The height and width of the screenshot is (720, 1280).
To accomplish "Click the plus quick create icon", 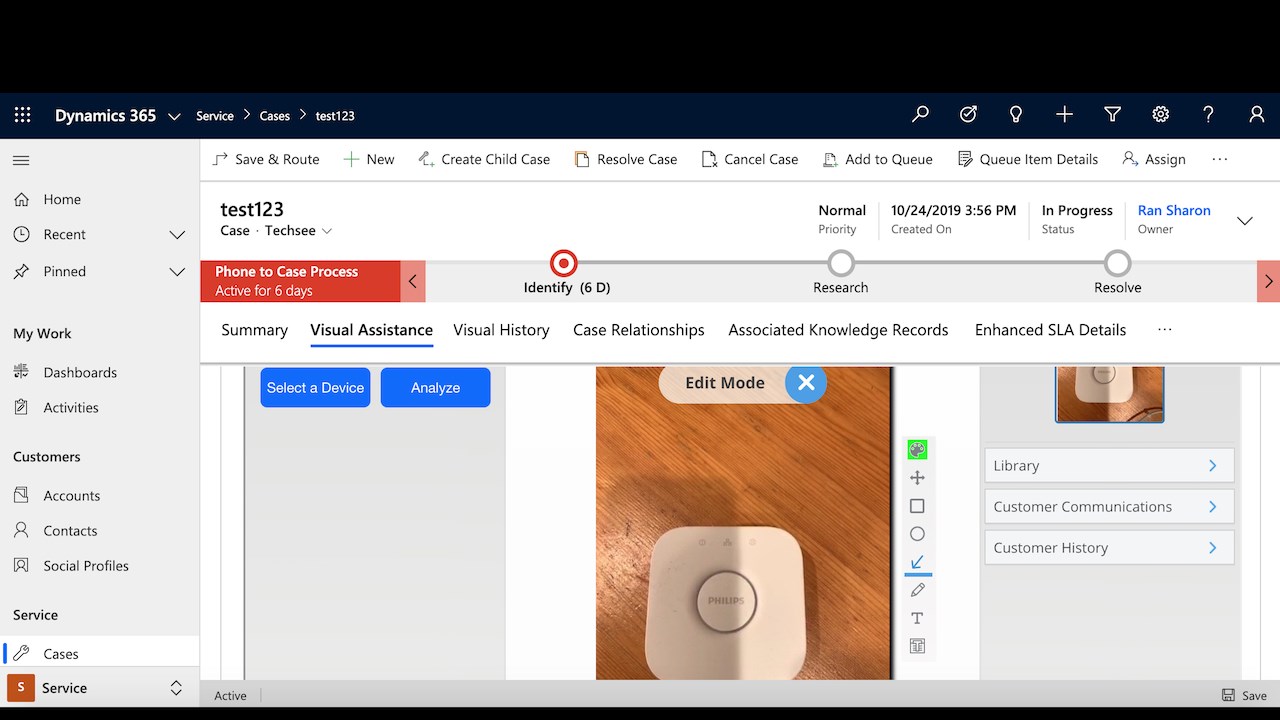I will [1064, 115].
